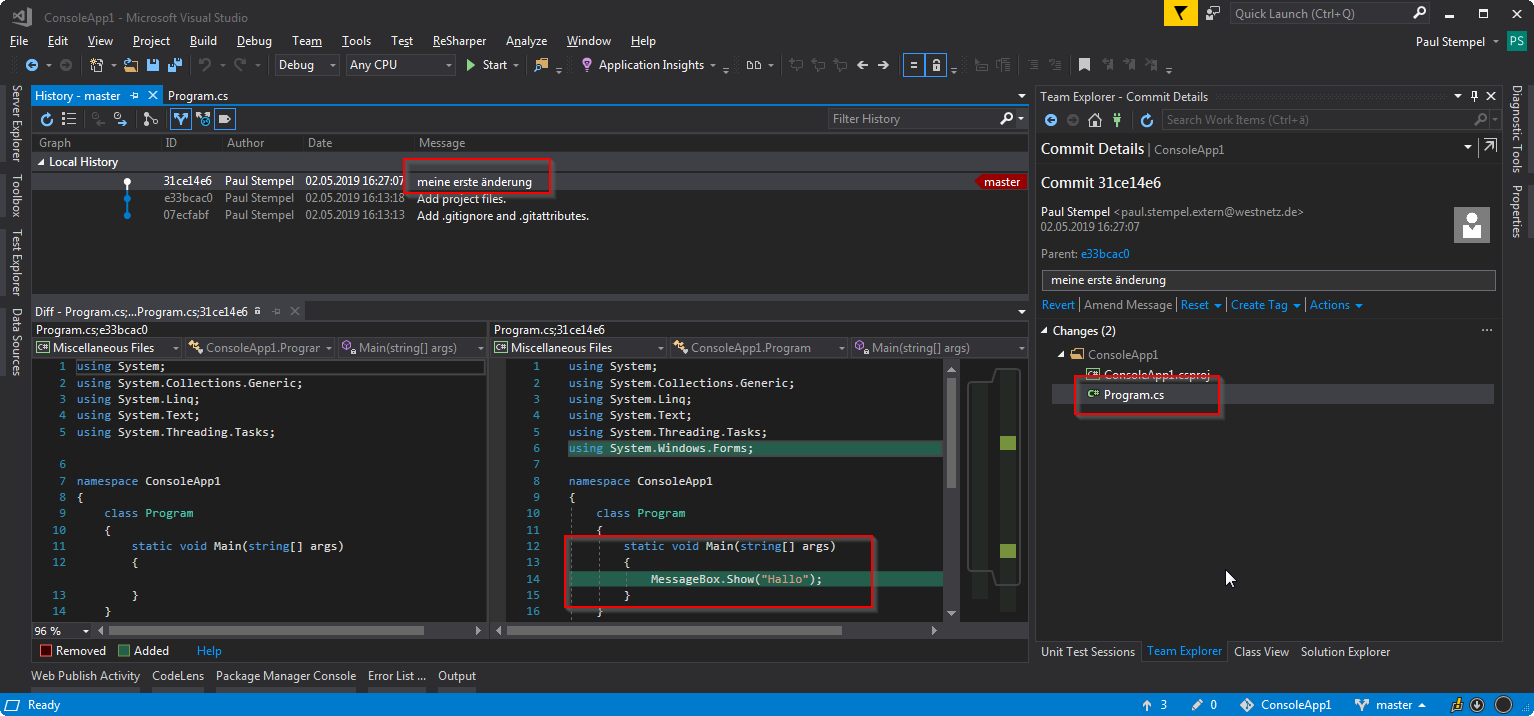Open the Any CPU platform dropdown
This screenshot has height=716, width=1534.
[400, 65]
